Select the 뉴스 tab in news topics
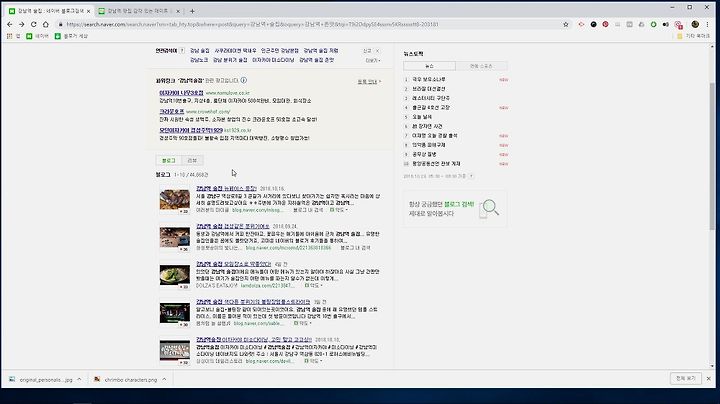Image resolution: width=720 pixels, height=404 pixels. tap(429, 66)
